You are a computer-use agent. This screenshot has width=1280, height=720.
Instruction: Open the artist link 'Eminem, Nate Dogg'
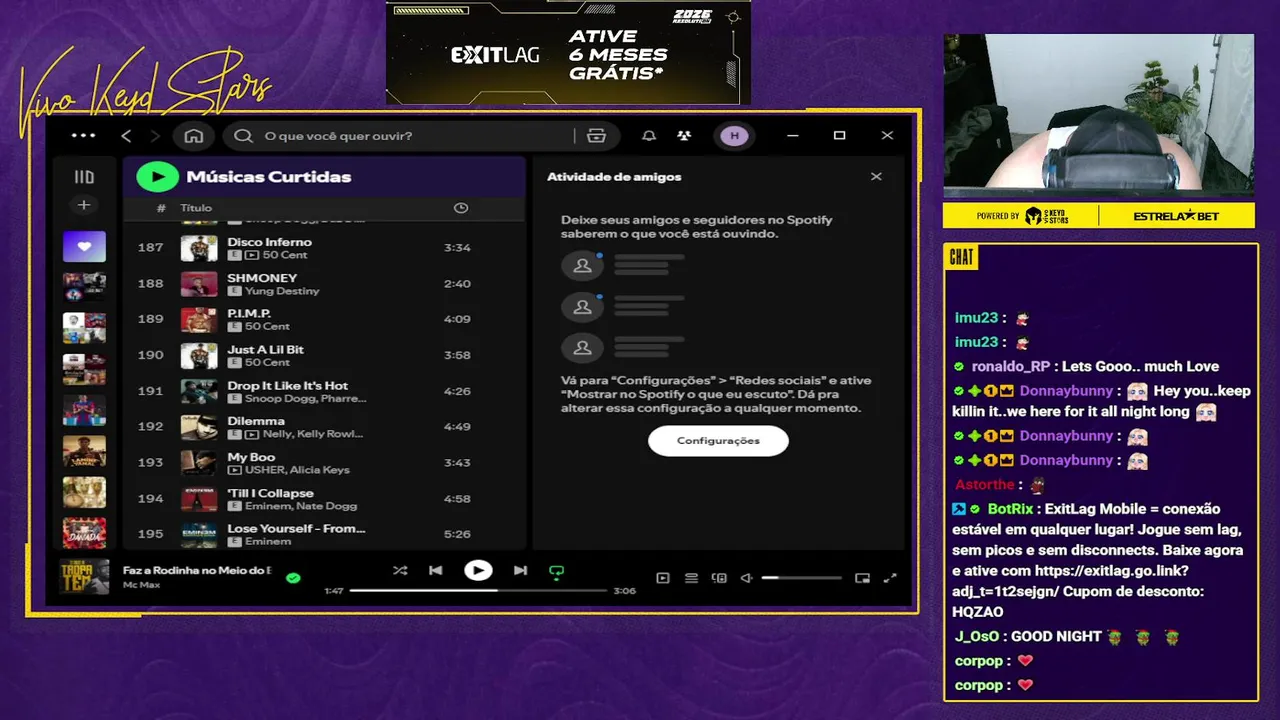301,506
